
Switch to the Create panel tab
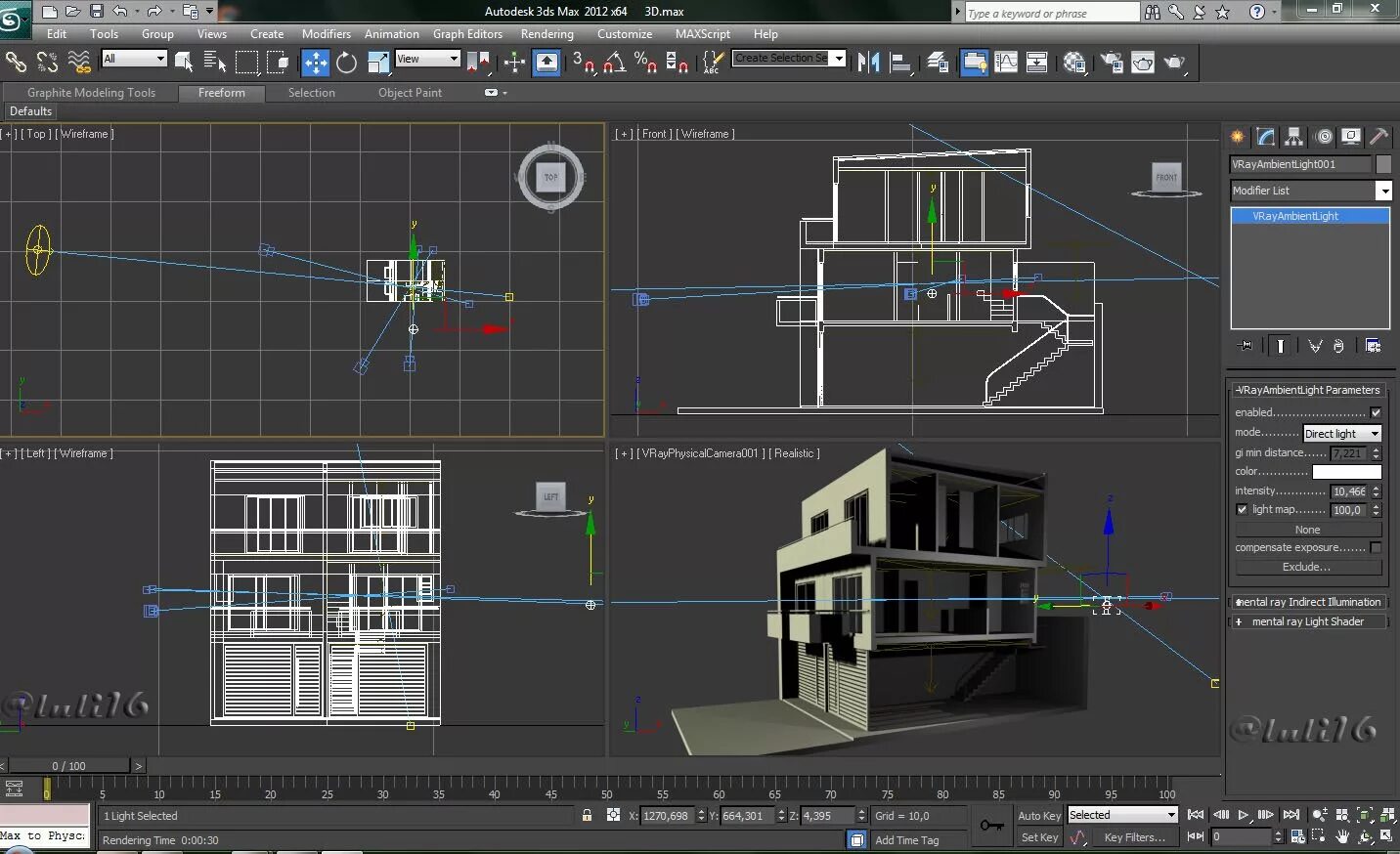point(1238,137)
